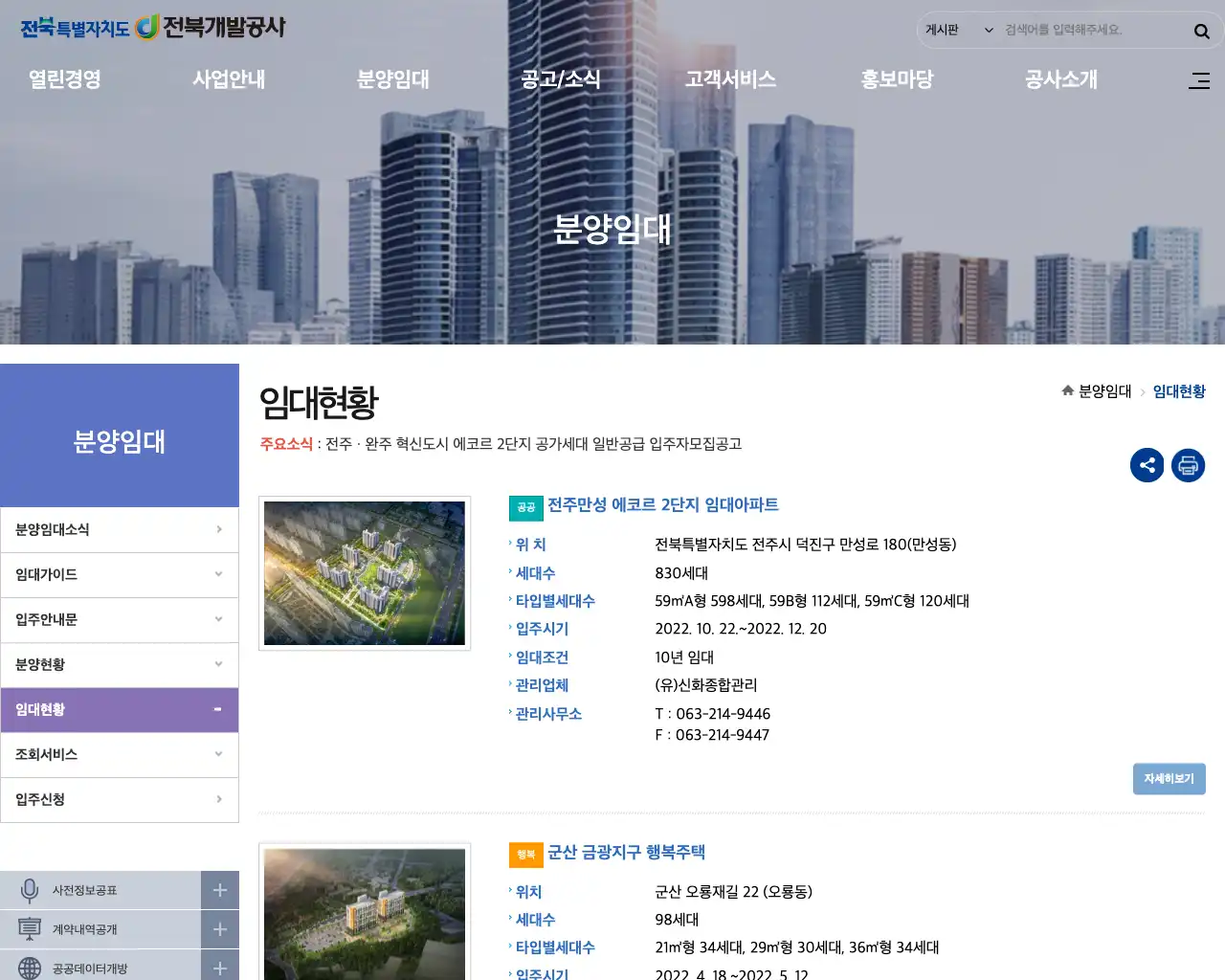Click the 자세히보기 button

tap(1169, 779)
